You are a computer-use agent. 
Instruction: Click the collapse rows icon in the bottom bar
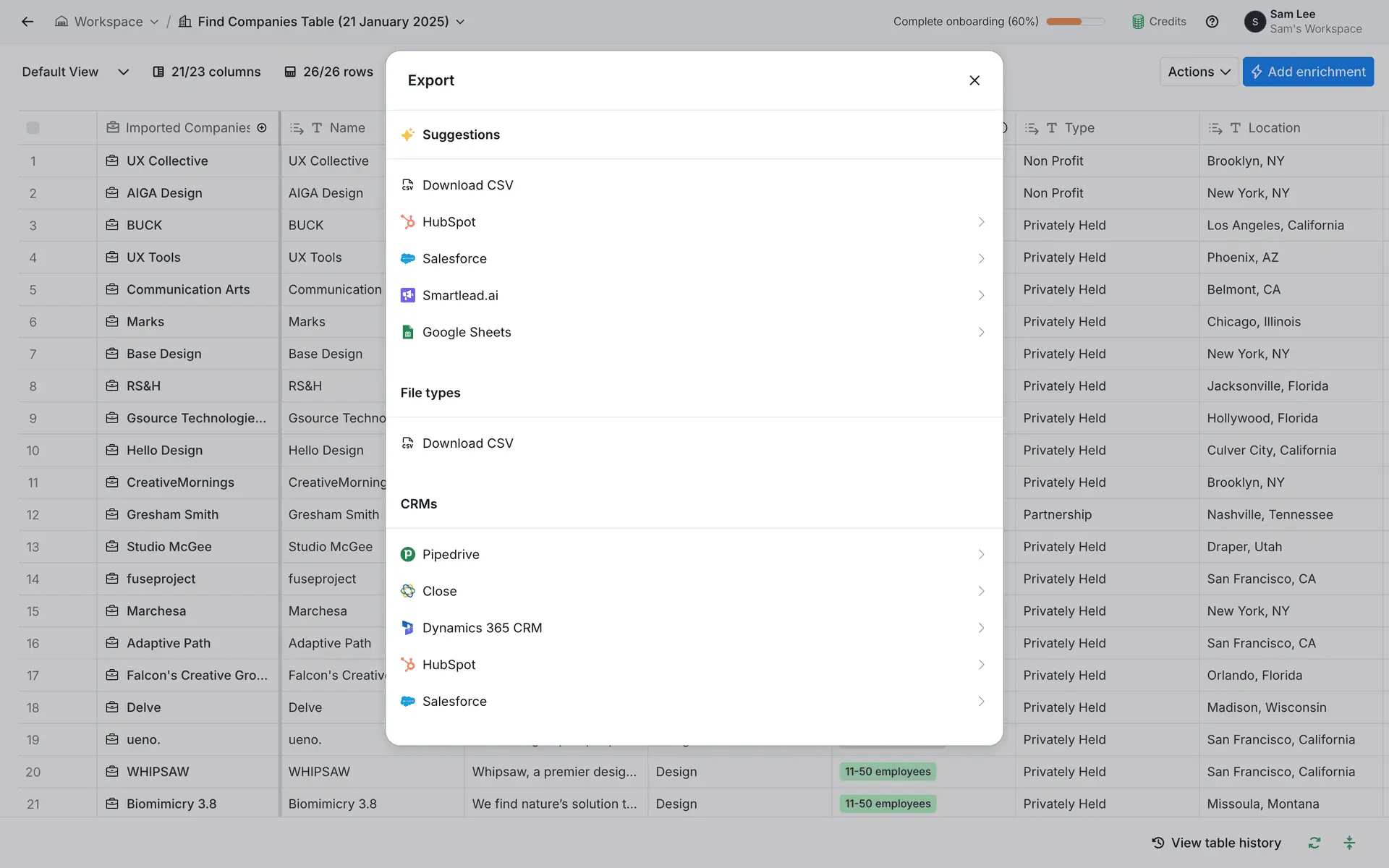[x=1349, y=843]
